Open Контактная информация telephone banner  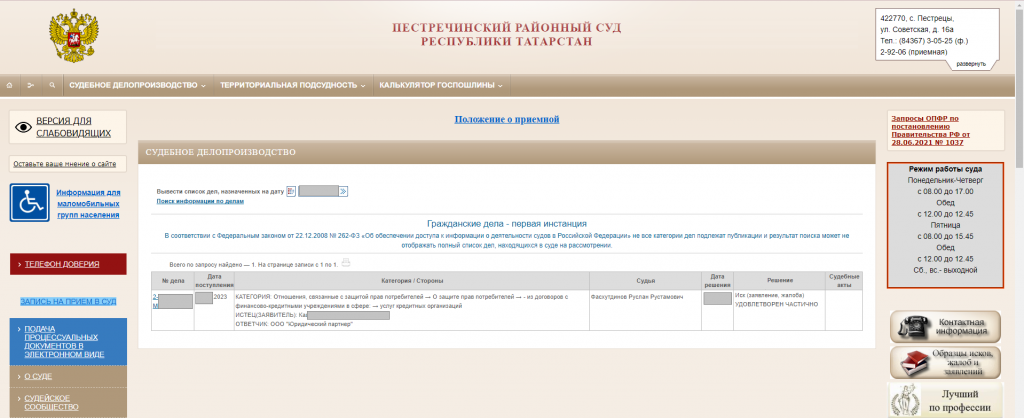click(x=945, y=327)
